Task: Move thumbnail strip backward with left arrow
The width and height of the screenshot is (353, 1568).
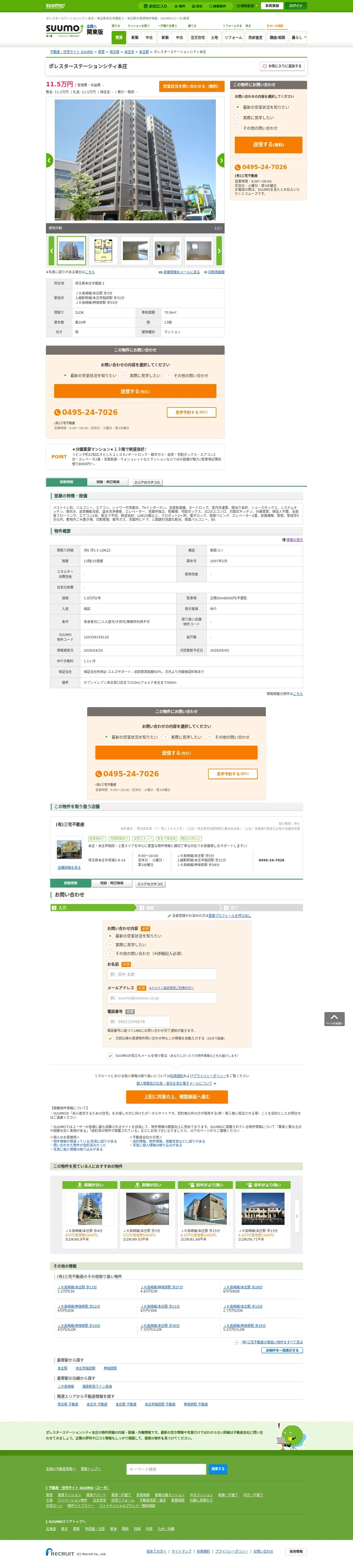Action: point(52,250)
